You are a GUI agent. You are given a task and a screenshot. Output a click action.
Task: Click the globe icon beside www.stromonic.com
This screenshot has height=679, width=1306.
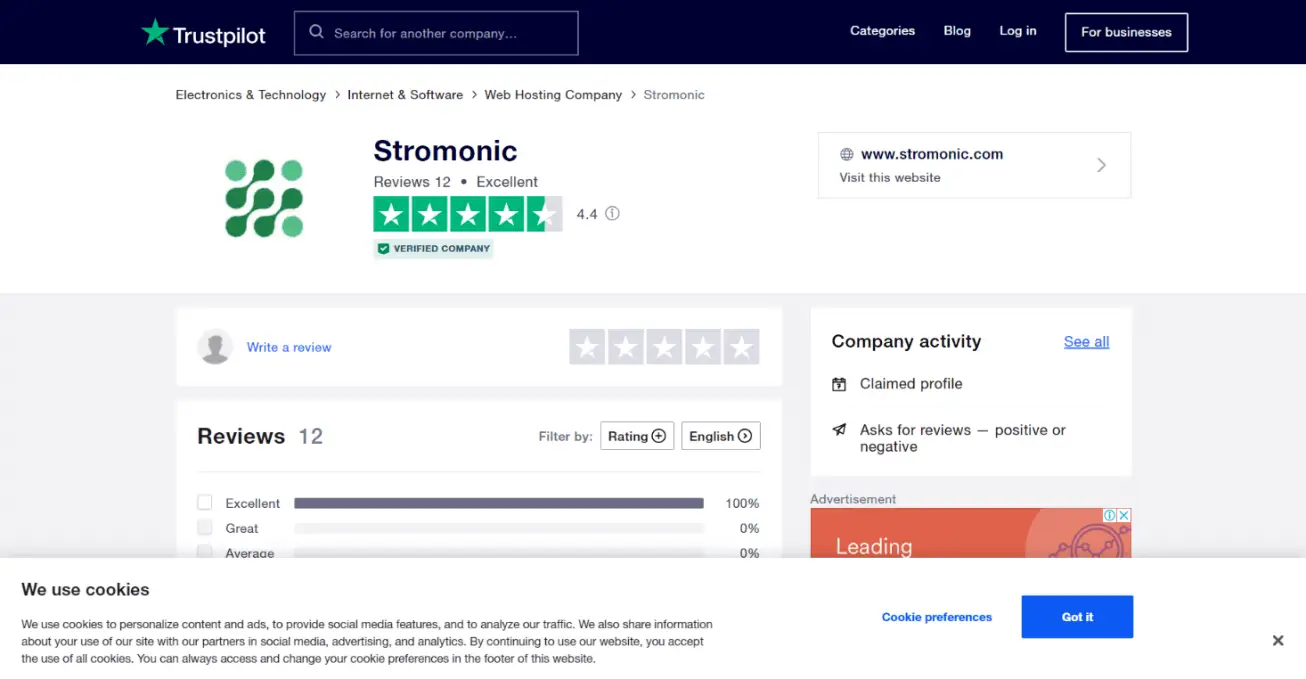point(848,154)
